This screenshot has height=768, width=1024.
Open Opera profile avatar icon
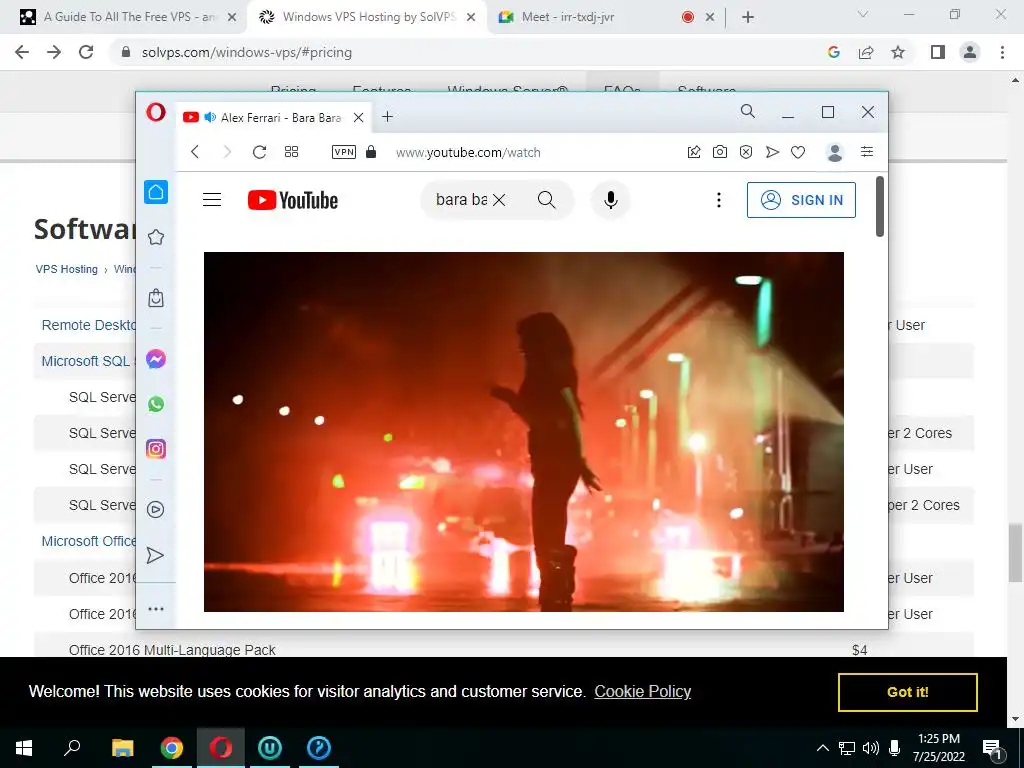pos(835,152)
